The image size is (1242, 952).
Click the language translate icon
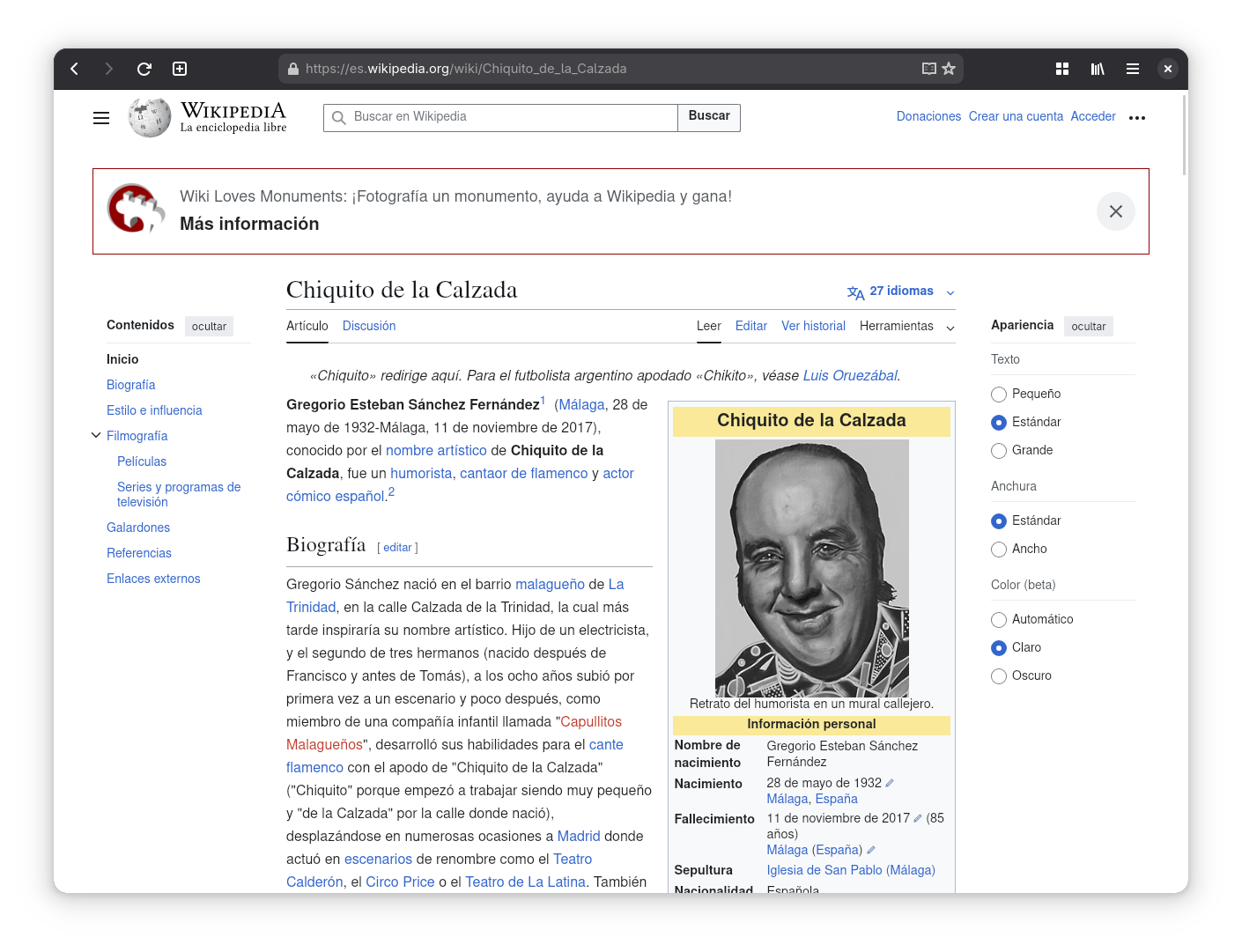tap(855, 292)
